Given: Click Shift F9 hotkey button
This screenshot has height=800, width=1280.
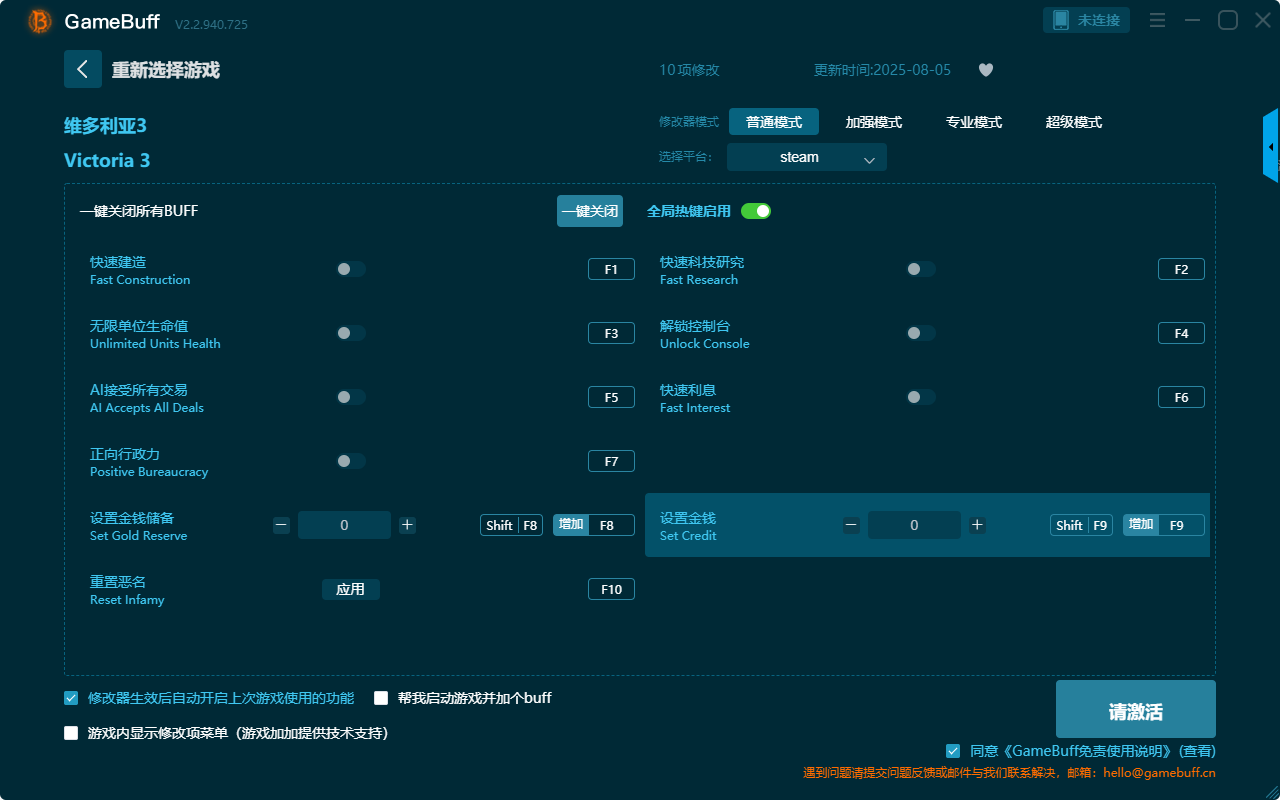Looking at the screenshot, I should [1081, 525].
